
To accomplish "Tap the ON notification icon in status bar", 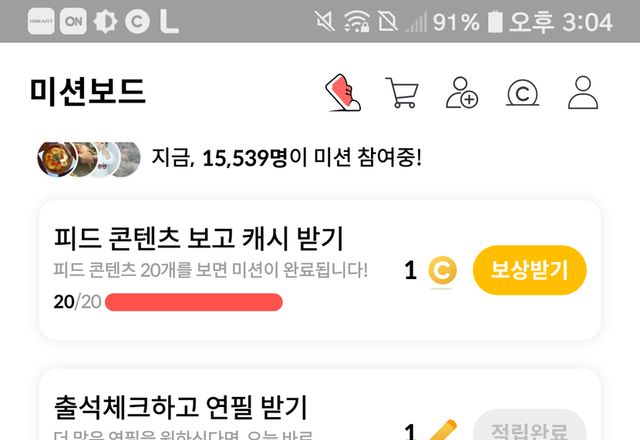I will click(73, 21).
